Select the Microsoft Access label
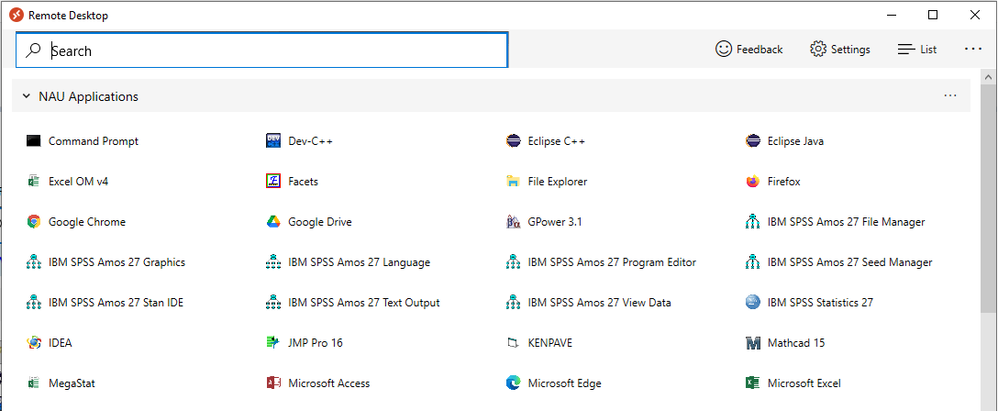Screen dimensions: 998x411 [329, 383]
